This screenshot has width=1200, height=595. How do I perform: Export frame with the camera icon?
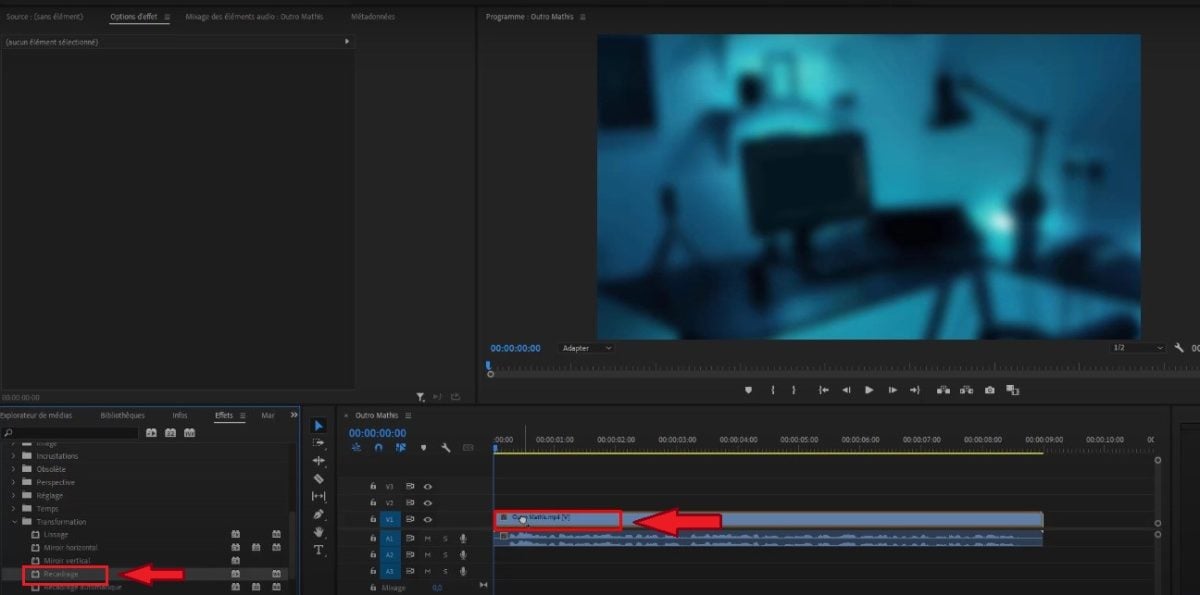tap(989, 390)
